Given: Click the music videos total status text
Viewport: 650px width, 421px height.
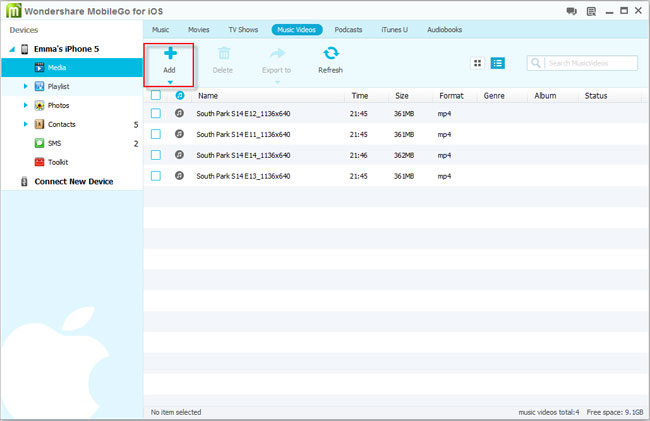Looking at the screenshot, I should point(549,412).
